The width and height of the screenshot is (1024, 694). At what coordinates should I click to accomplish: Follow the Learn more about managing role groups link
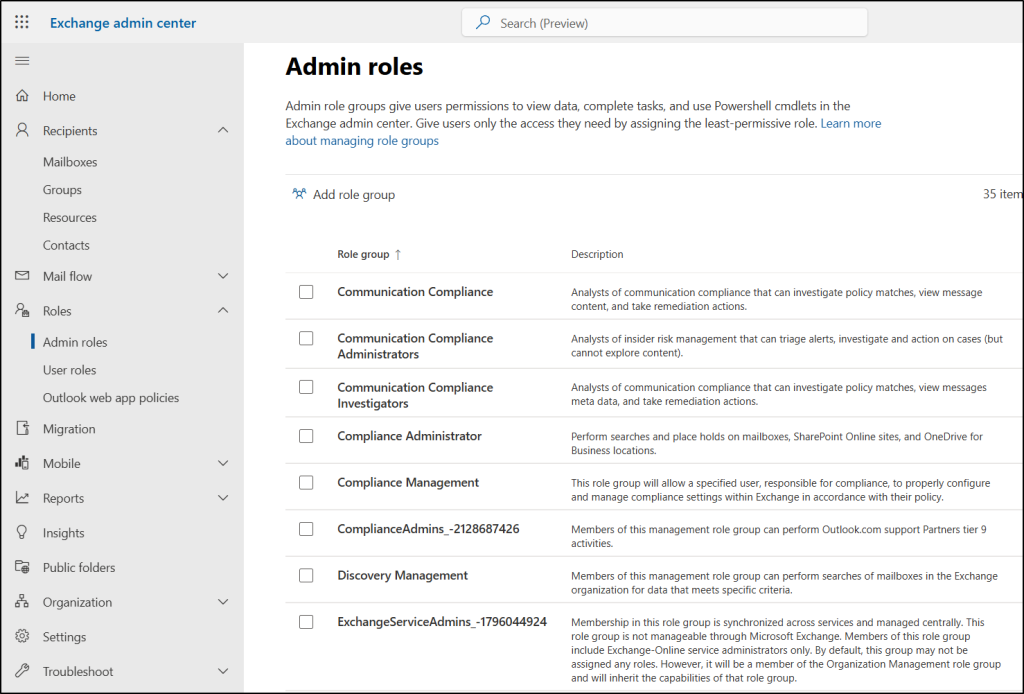click(583, 132)
